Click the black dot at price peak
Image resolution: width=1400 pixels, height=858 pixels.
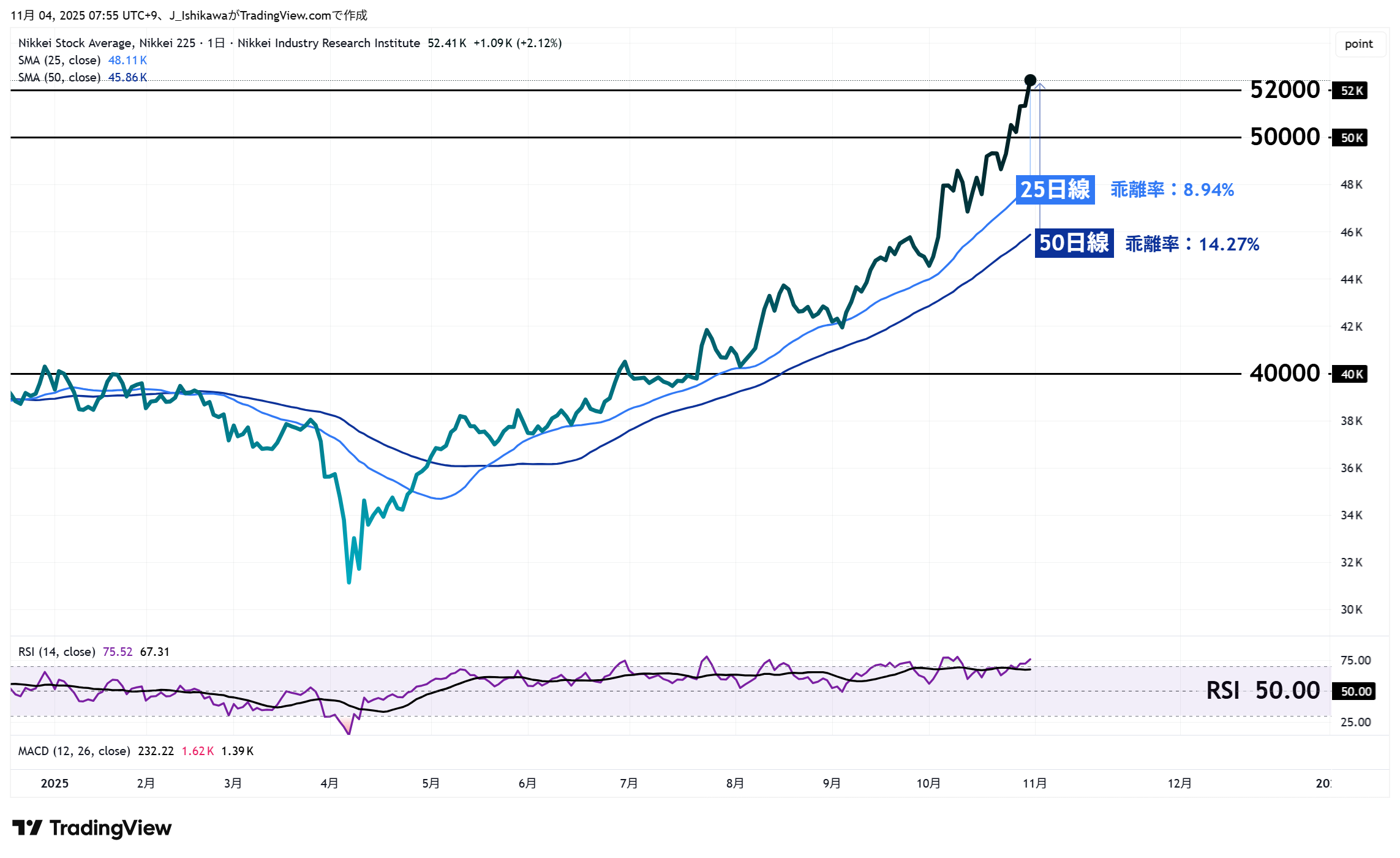[x=1030, y=80]
